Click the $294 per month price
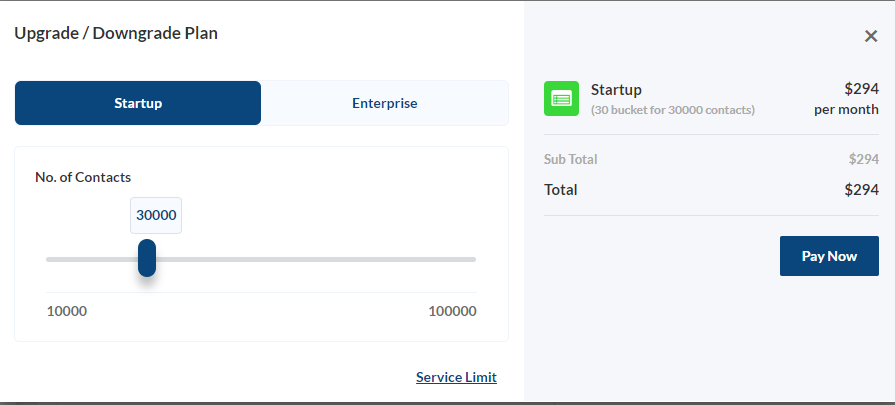The height and width of the screenshot is (405, 895). coord(846,99)
